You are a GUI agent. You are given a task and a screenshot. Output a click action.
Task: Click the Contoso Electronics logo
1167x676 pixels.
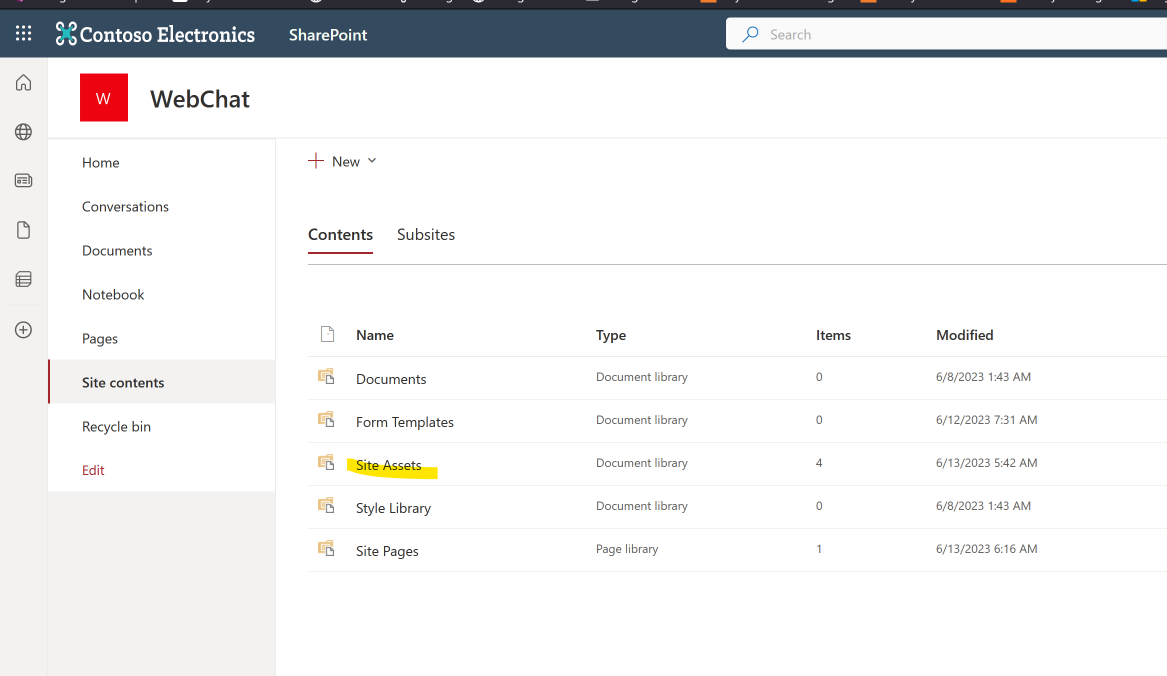155,34
